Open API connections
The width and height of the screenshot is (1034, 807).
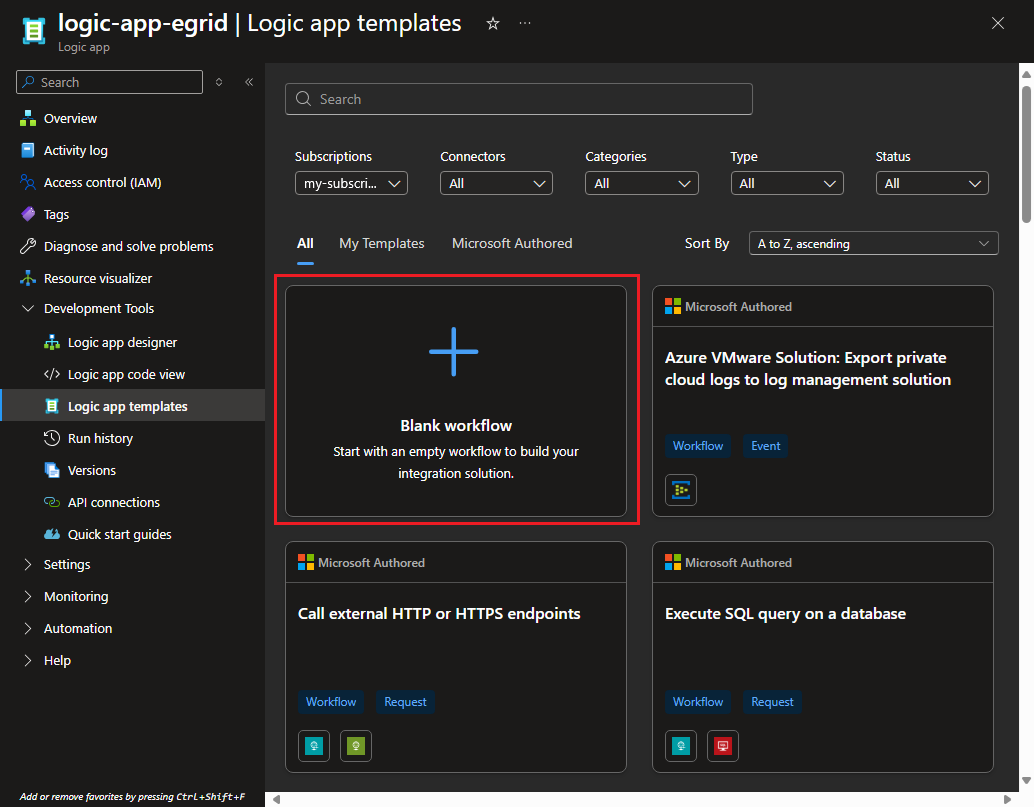click(113, 503)
